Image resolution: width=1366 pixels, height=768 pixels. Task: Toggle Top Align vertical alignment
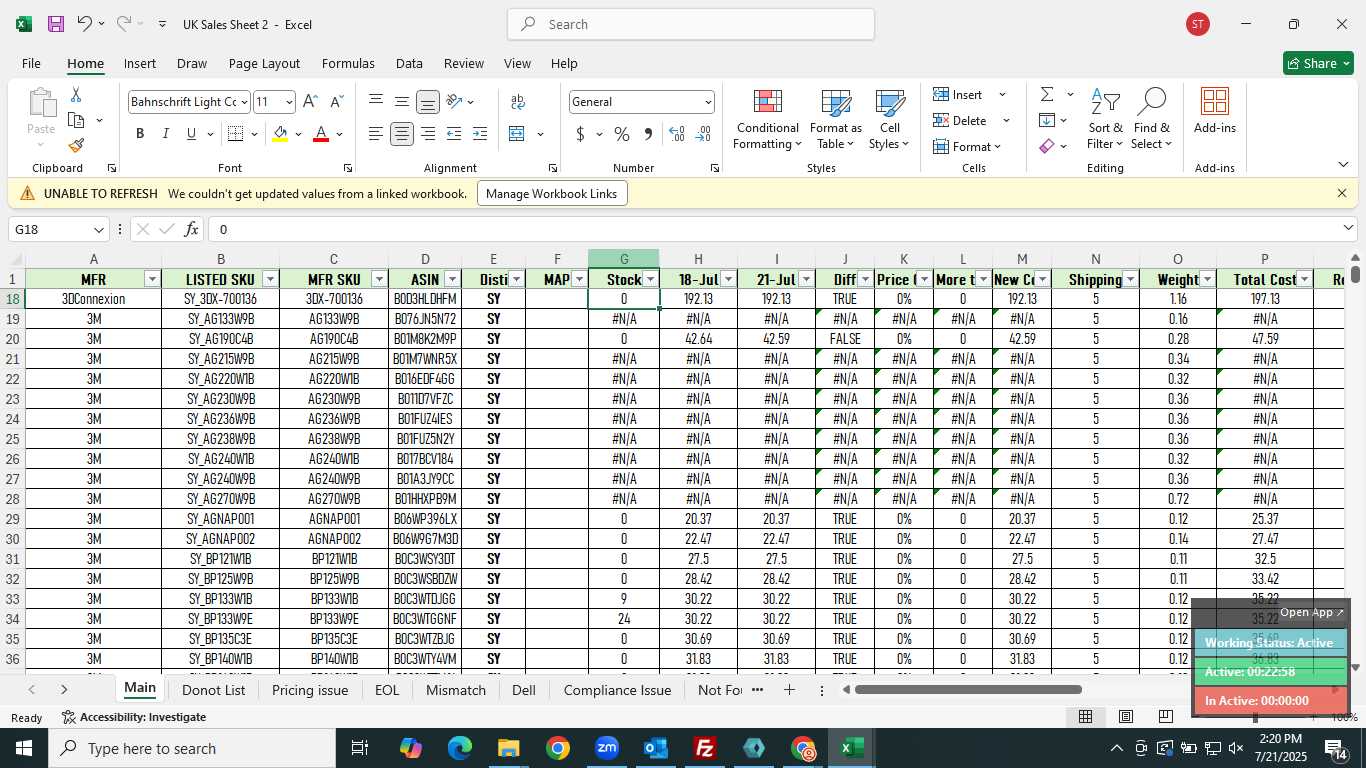375,101
